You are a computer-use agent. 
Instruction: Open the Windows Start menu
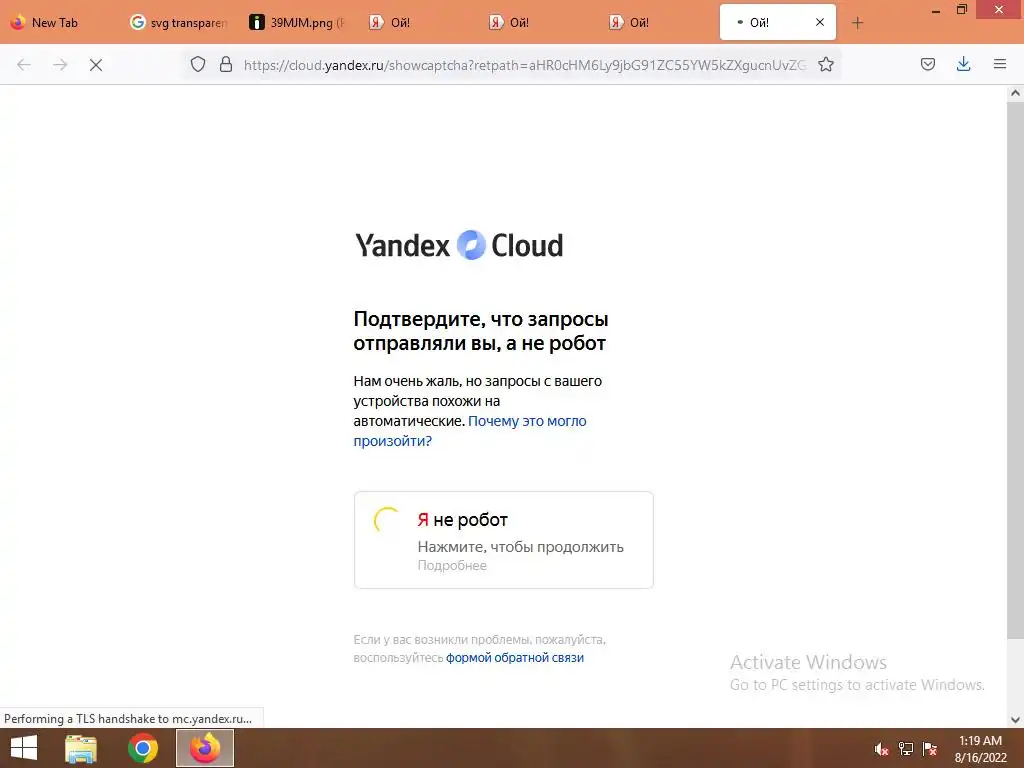coord(24,748)
